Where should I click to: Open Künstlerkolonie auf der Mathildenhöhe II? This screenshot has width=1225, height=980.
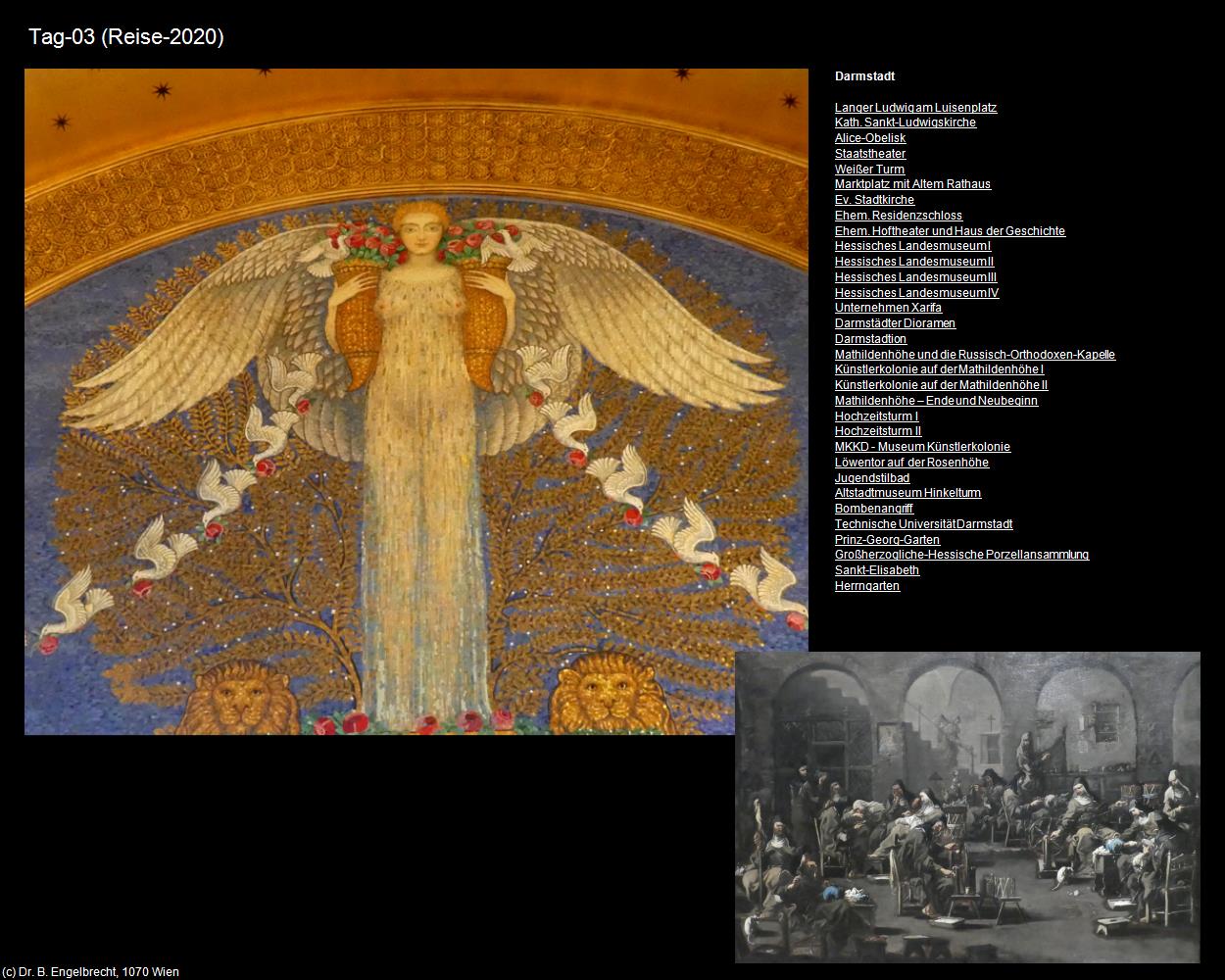pyautogui.click(x=942, y=385)
